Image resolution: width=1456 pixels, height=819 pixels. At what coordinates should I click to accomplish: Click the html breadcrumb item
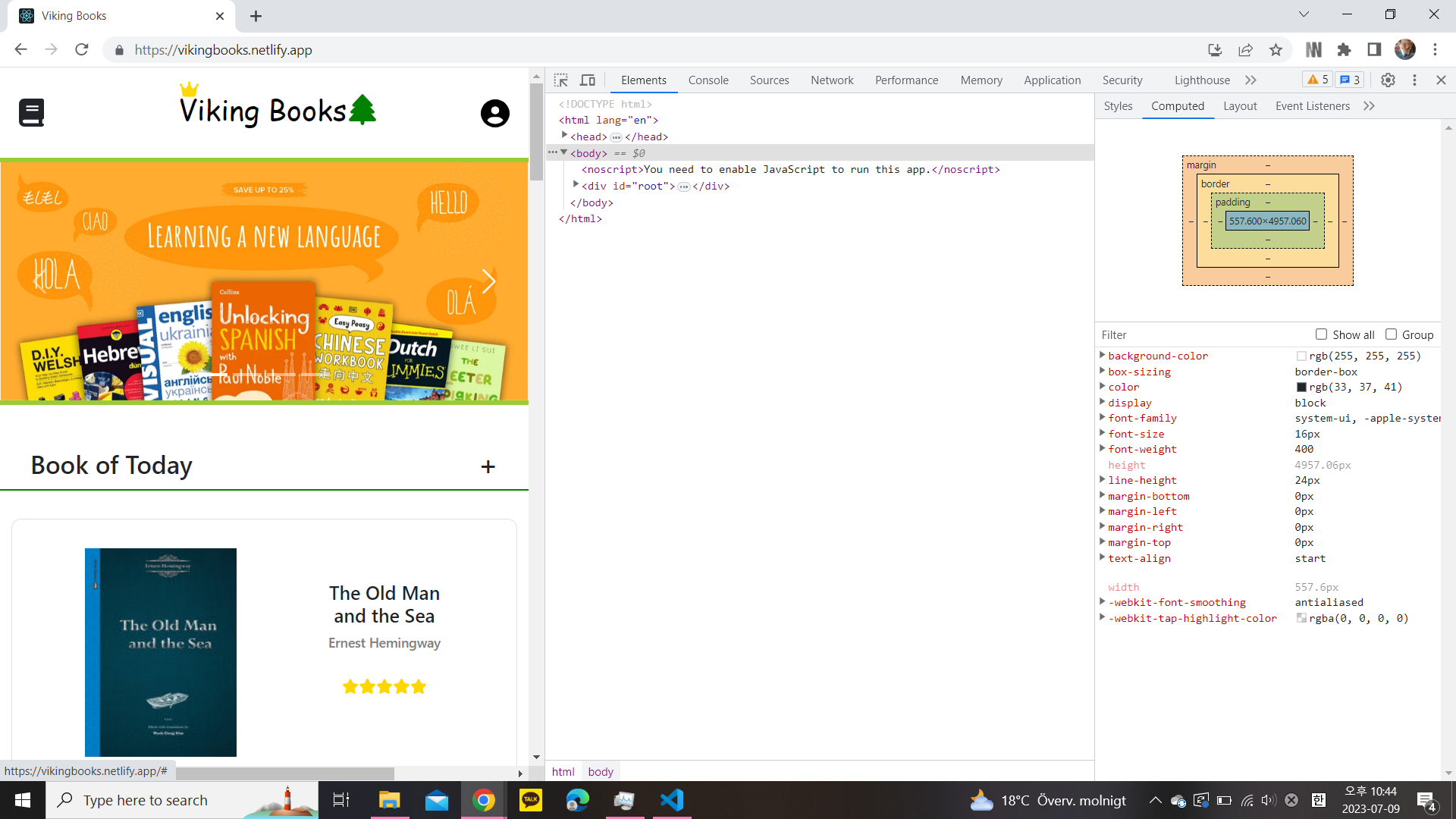(563, 771)
